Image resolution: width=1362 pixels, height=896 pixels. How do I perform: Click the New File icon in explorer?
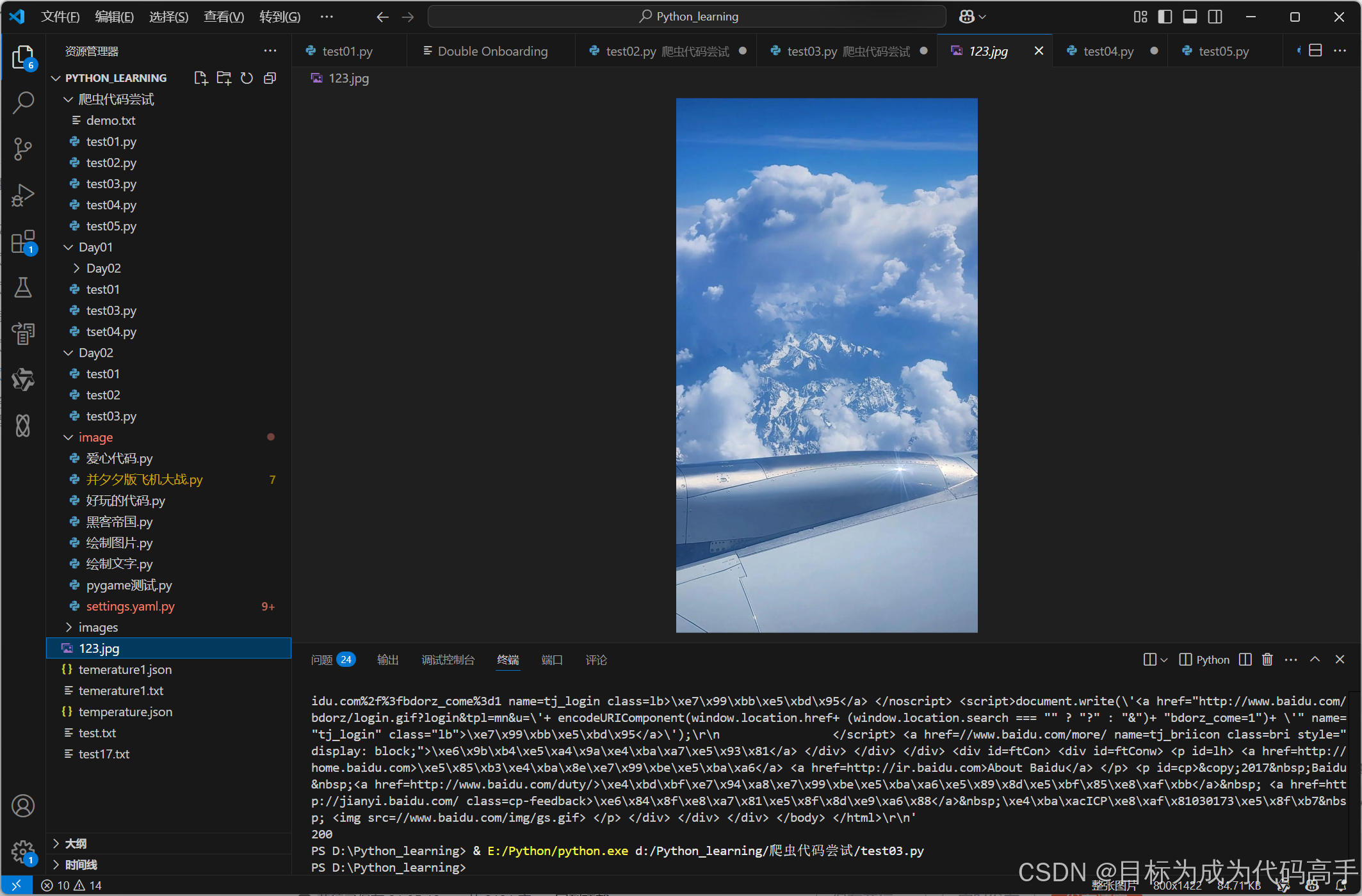tap(200, 78)
